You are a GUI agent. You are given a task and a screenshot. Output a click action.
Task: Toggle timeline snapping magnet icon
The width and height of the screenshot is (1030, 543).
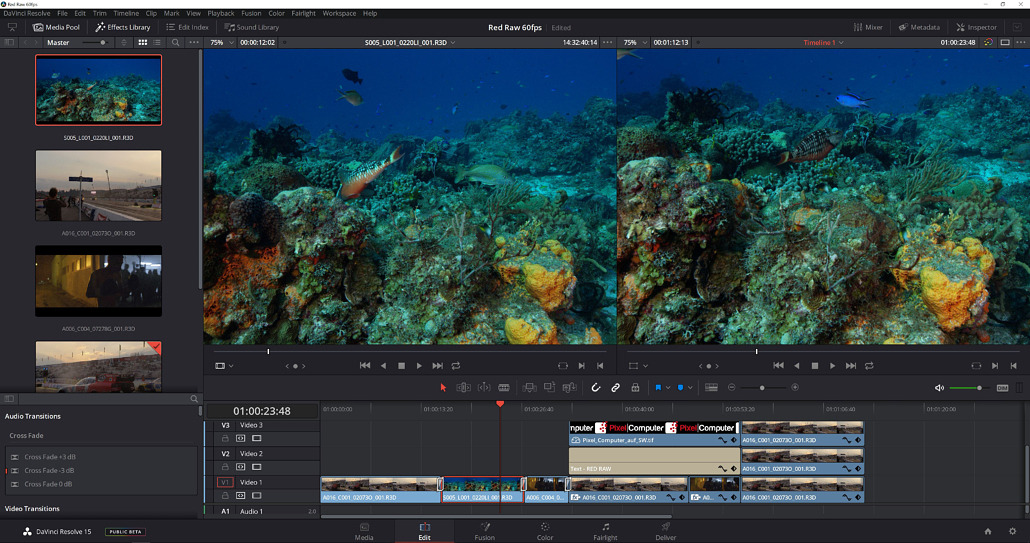[x=596, y=387]
